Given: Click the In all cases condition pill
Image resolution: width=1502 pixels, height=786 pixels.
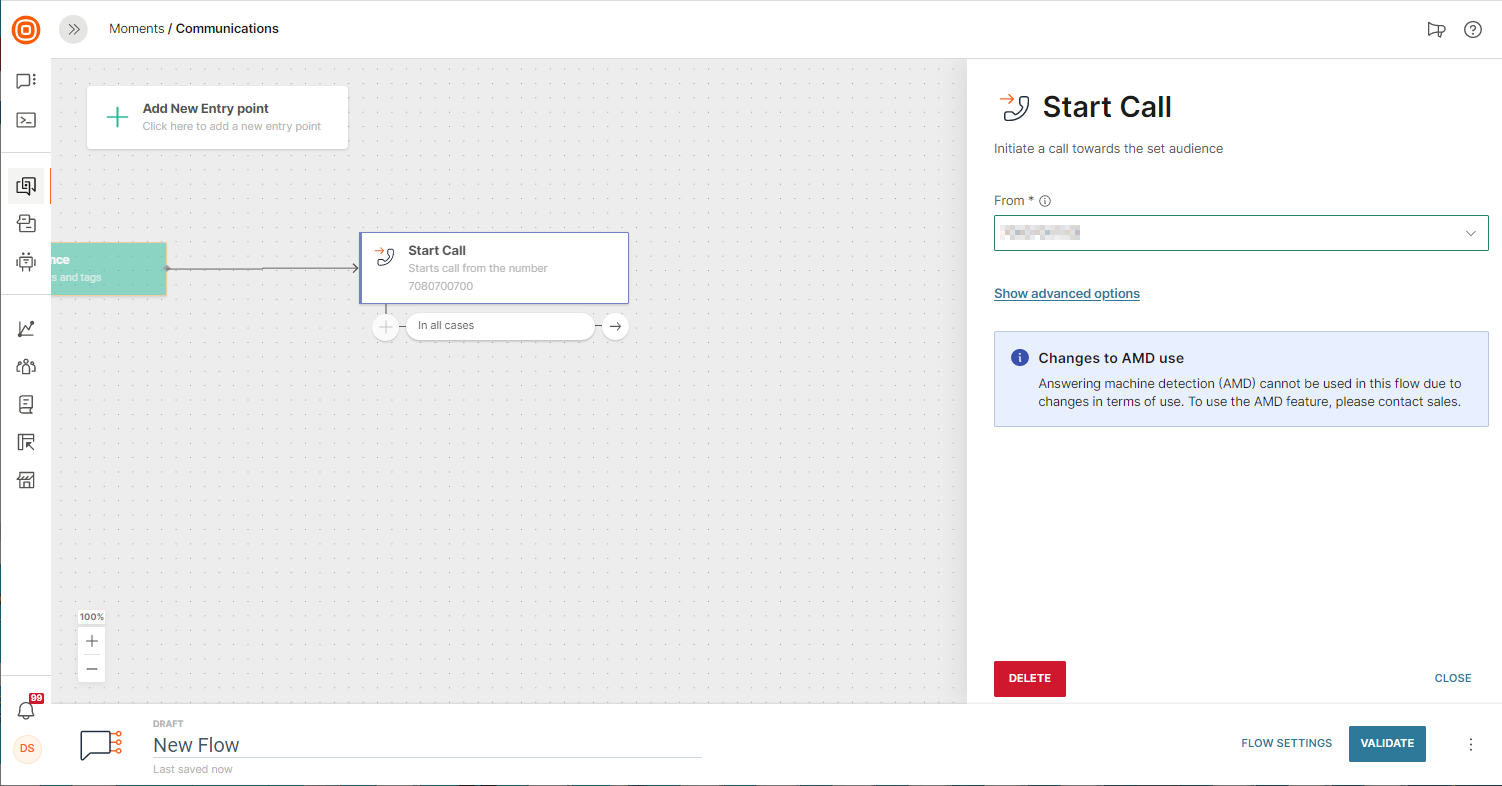Looking at the screenshot, I should [x=500, y=326].
